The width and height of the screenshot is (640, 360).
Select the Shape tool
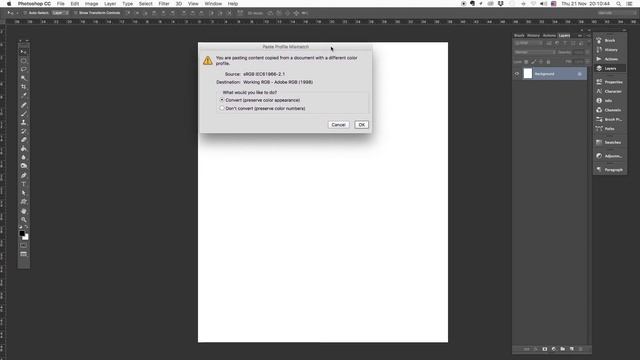23,202
